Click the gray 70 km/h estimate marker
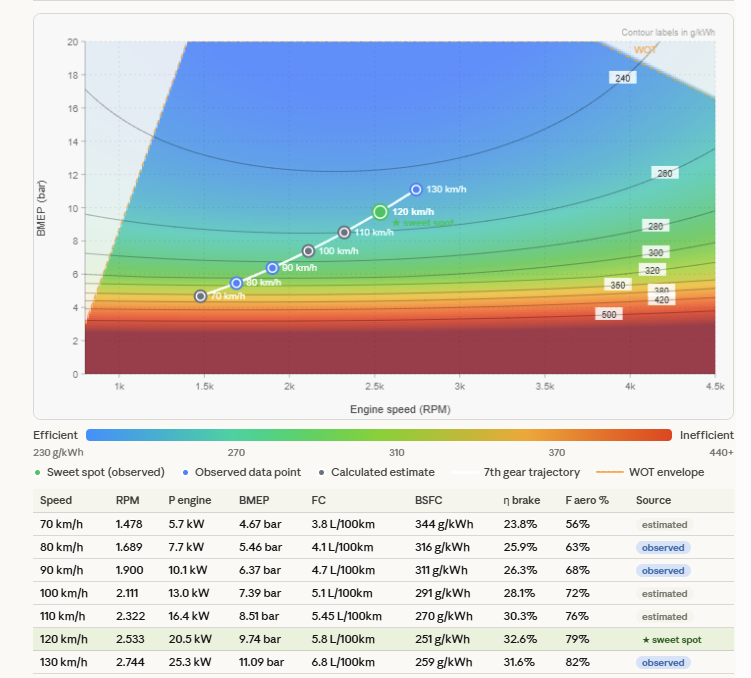 pyautogui.click(x=201, y=296)
